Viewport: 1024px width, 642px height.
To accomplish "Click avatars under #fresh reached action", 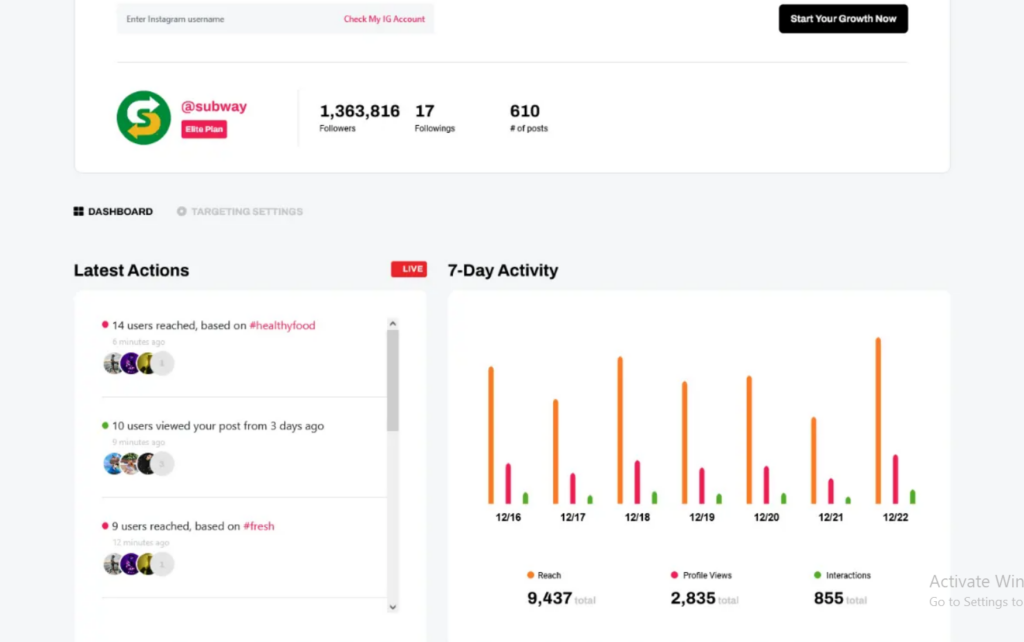I will tap(138, 564).
